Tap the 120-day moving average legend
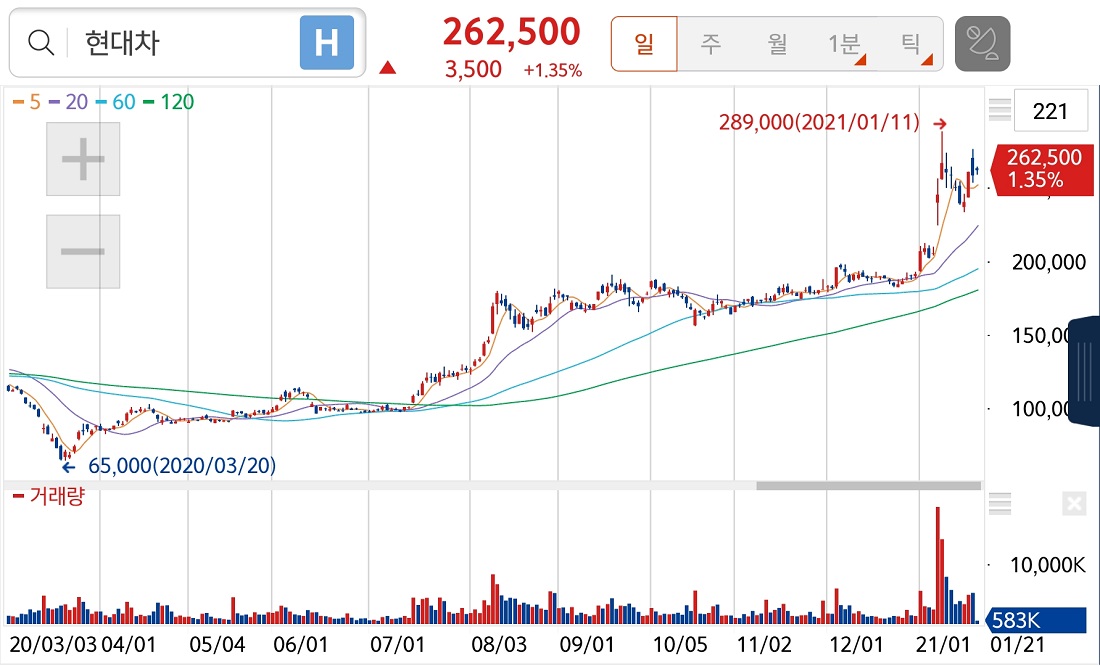This screenshot has width=1100, height=666. [x=168, y=102]
